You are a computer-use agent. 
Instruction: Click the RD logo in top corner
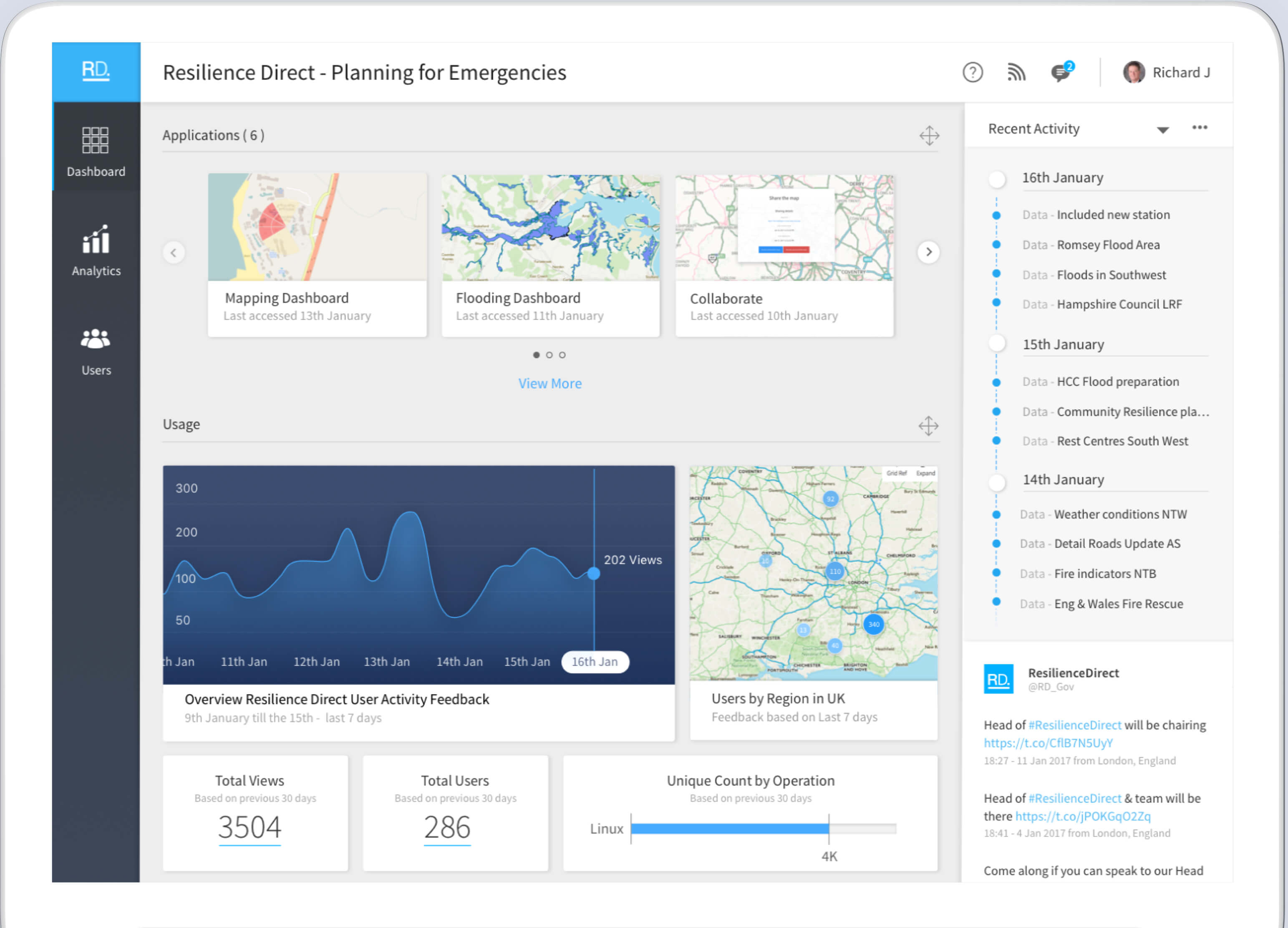(96, 71)
